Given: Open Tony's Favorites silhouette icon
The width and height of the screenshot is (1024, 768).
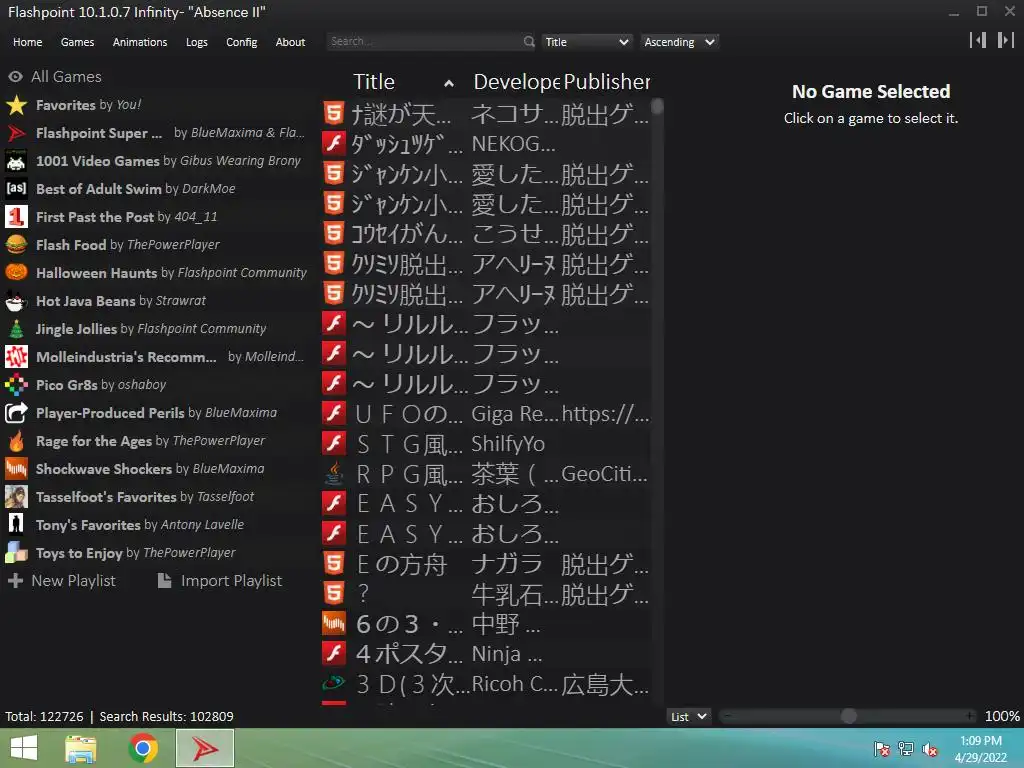Looking at the screenshot, I should point(16,525).
